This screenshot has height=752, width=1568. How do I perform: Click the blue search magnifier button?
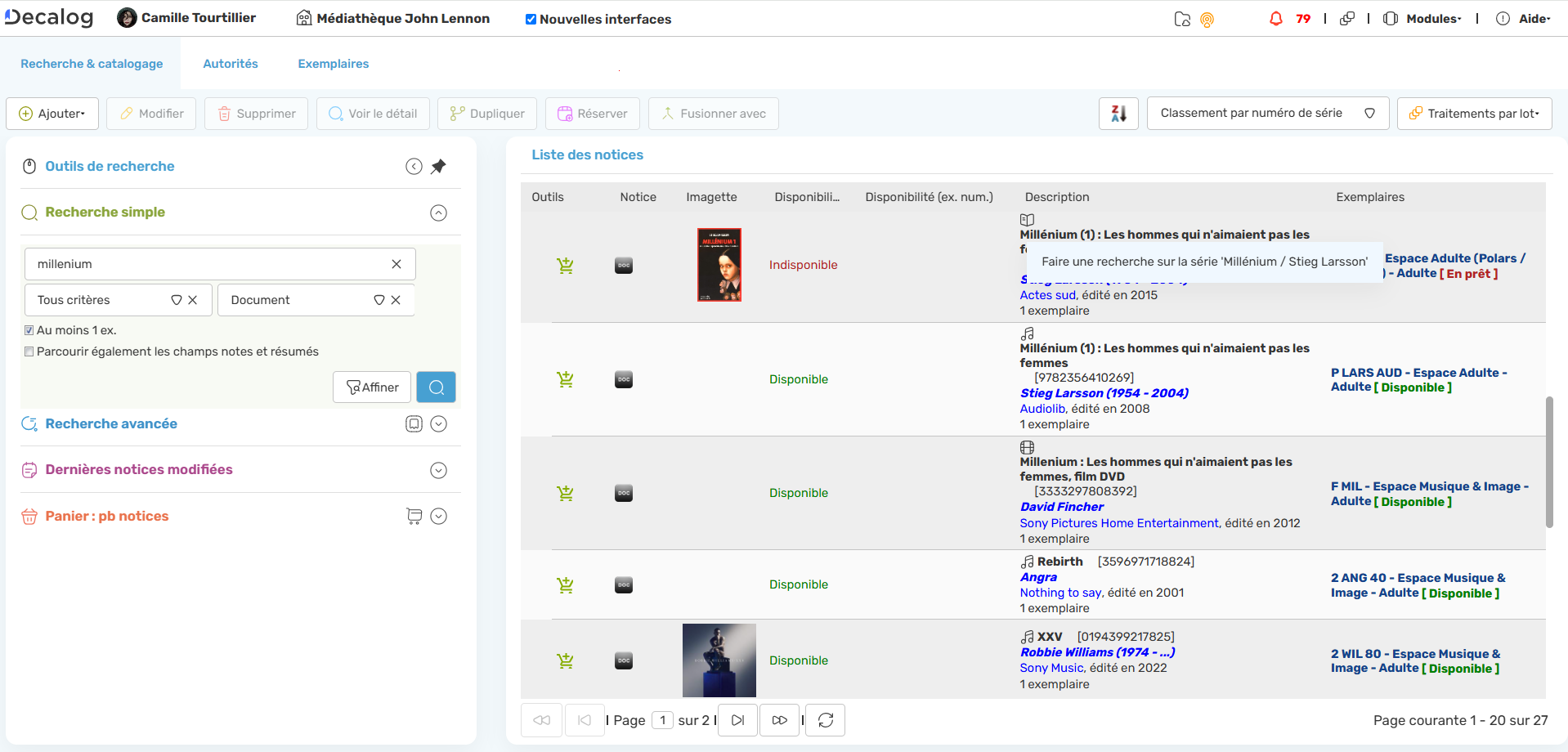tap(436, 387)
